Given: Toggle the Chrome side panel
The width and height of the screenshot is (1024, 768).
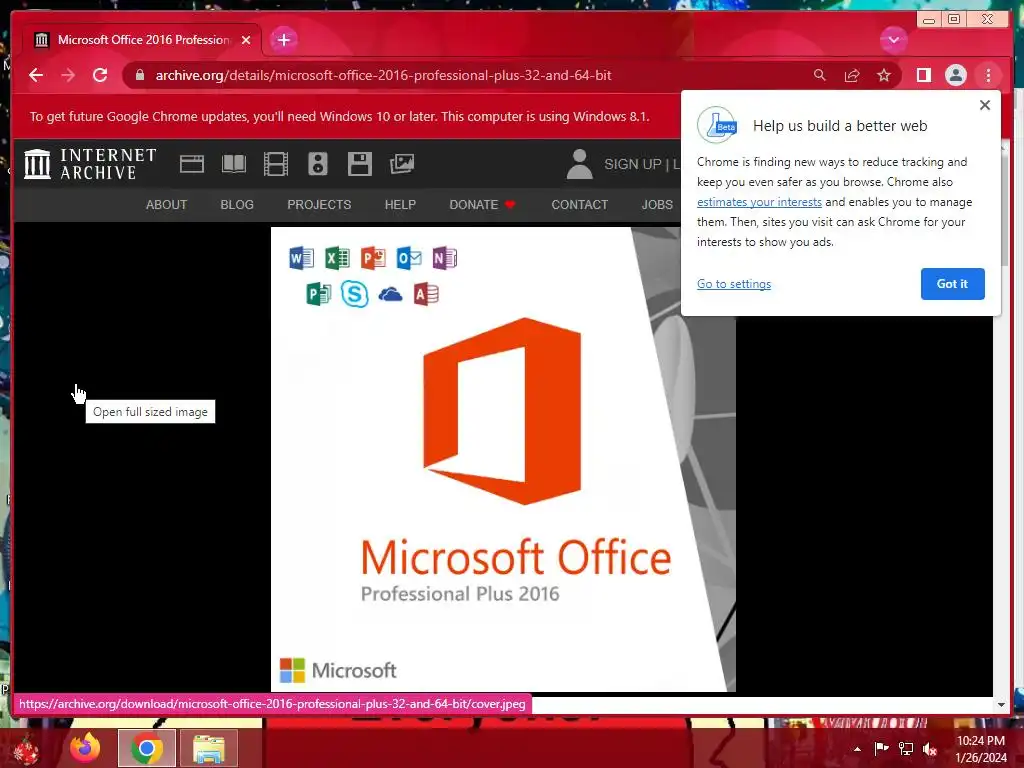Looking at the screenshot, I should (923, 75).
